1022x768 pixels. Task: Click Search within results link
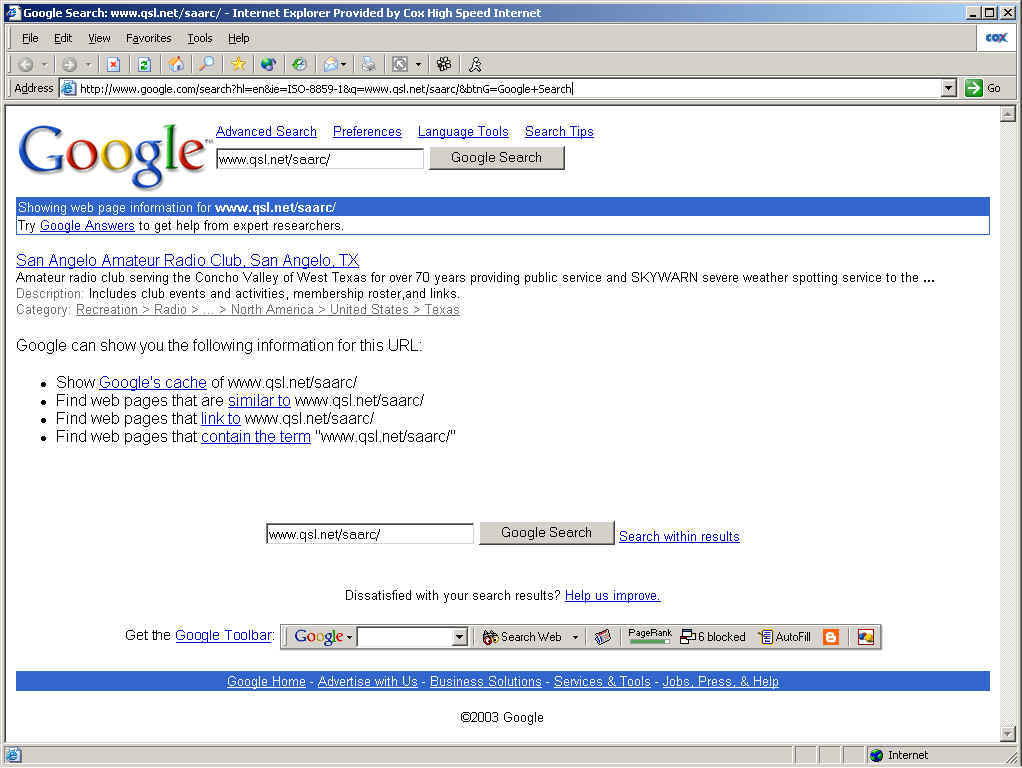point(679,537)
